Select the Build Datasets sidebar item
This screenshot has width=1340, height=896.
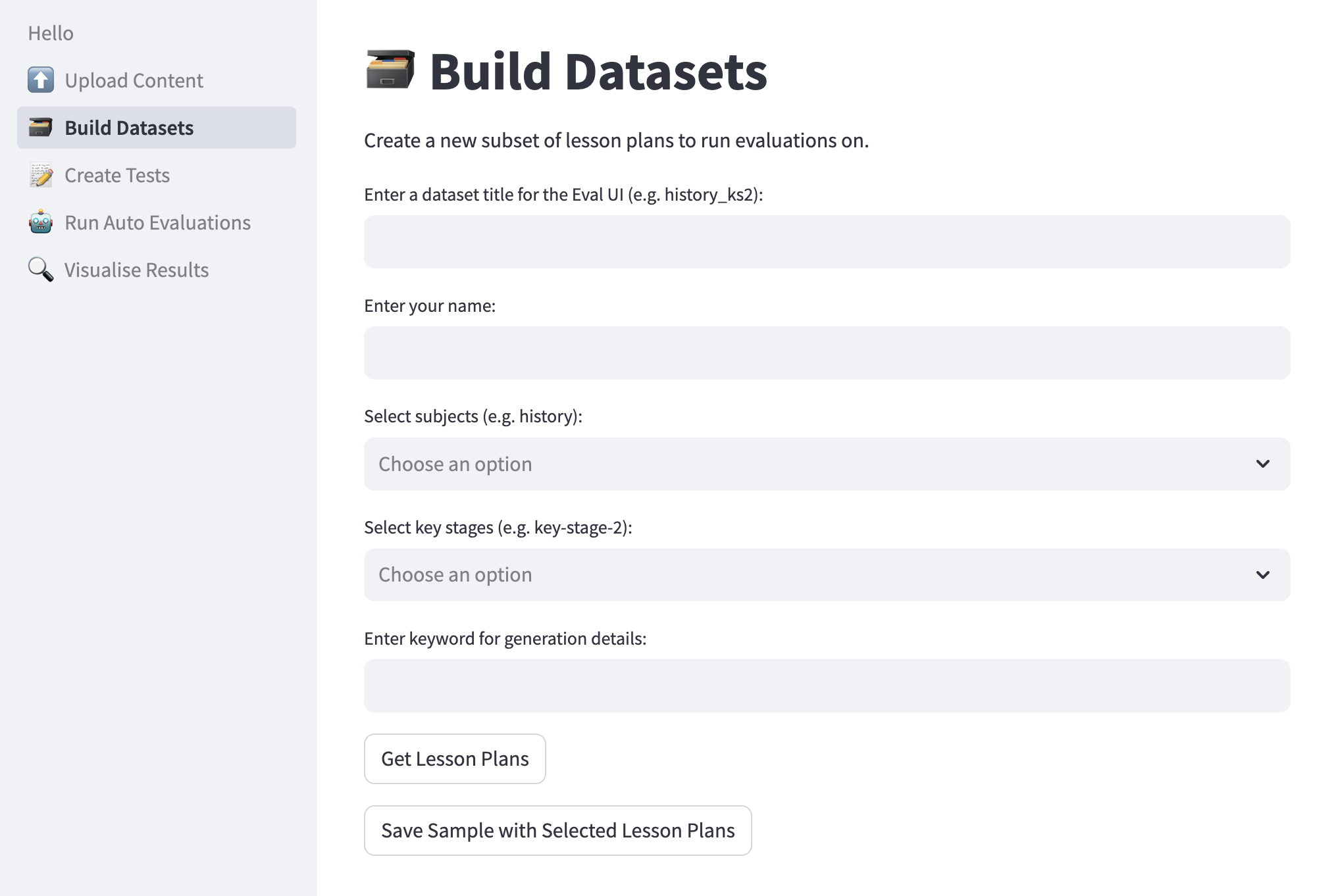point(129,128)
